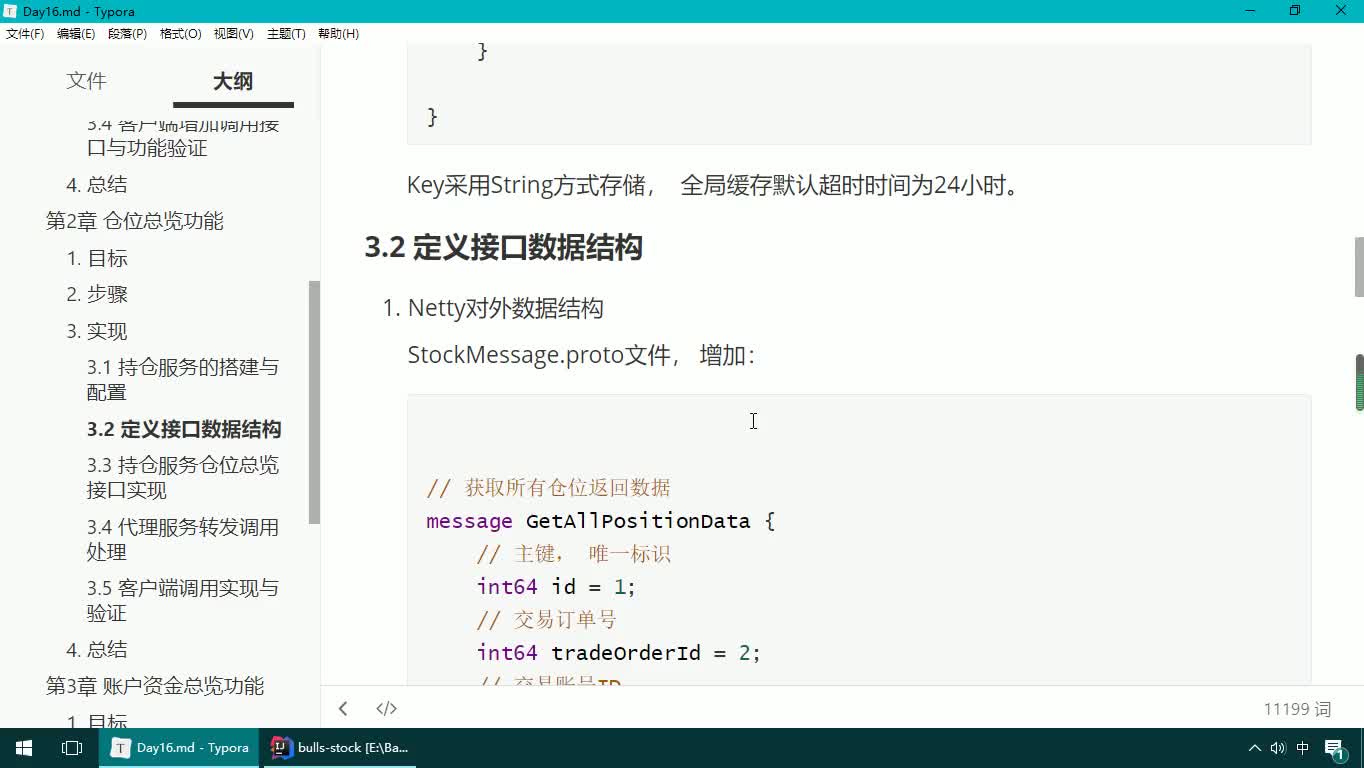Switch to the 大纲 sidebar tab

coord(233,81)
